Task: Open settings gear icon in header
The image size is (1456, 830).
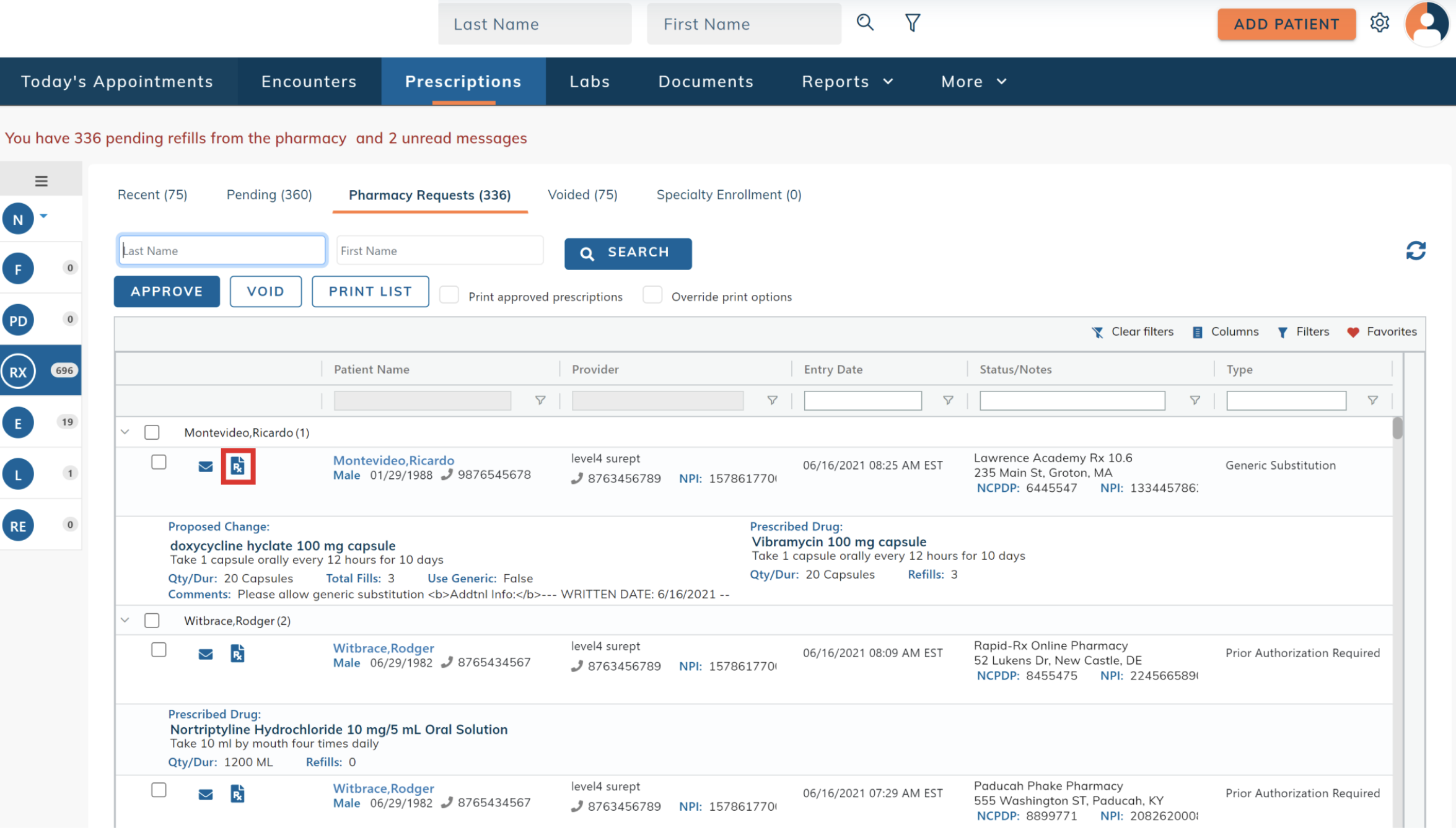Action: (x=1379, y=24)
